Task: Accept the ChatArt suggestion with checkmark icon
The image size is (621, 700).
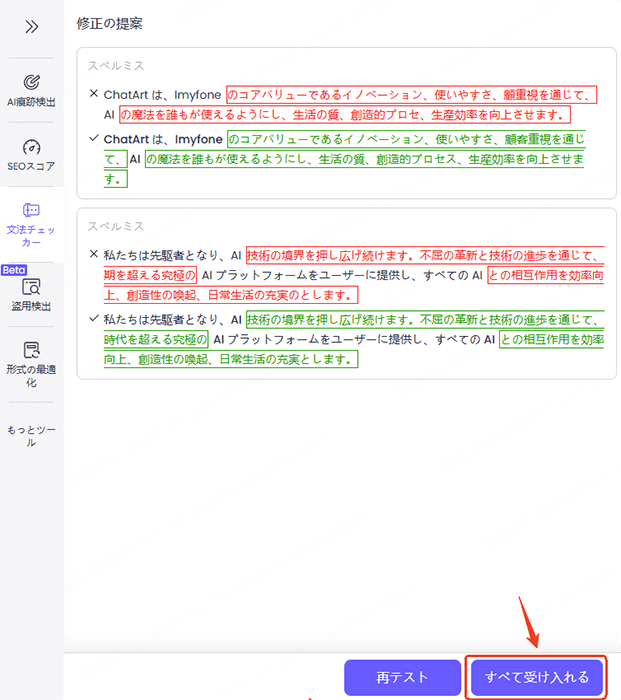Action: (94, 138)
